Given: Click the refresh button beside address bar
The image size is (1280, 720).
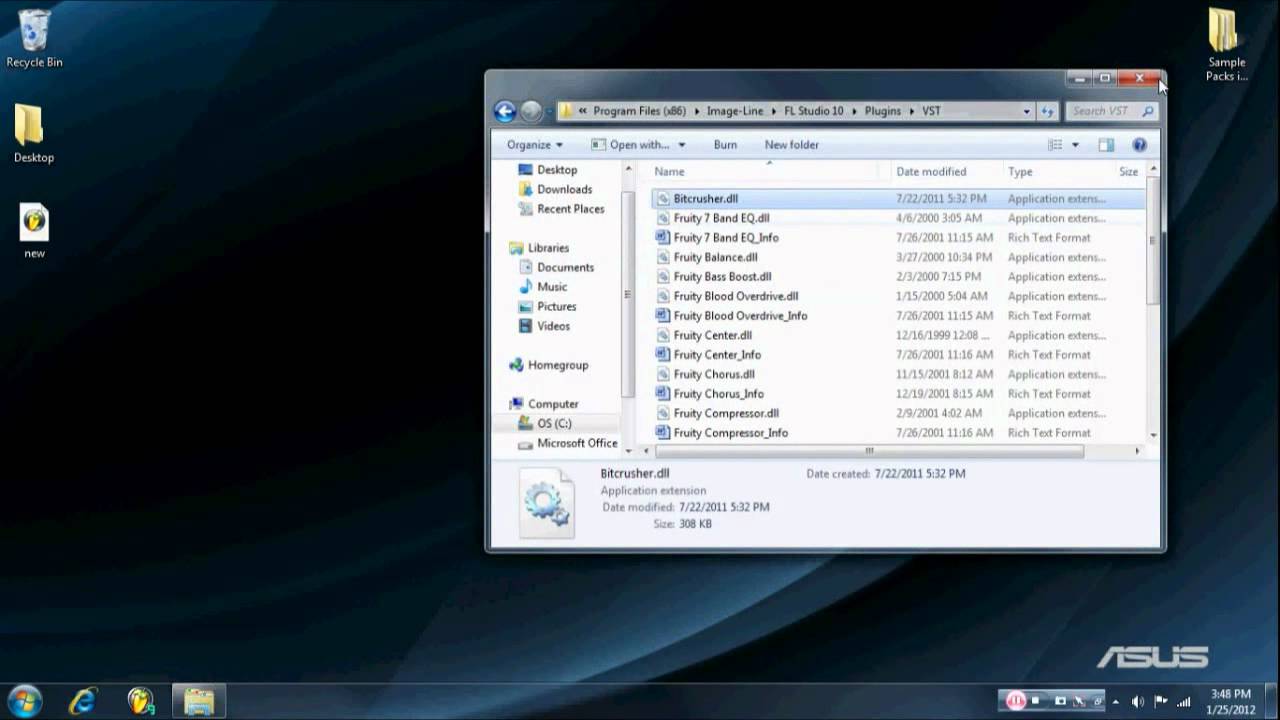Looking at the screenshot, I should pyautogui.click(x=1047, y=111).
